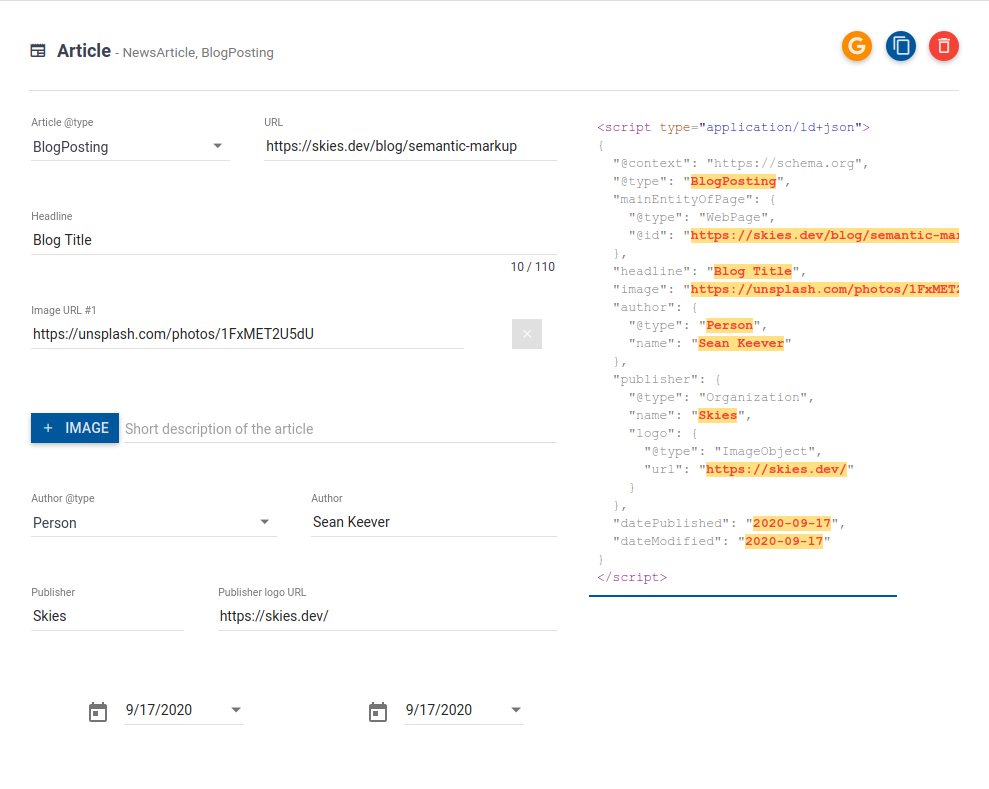
Task: Click the blue copy-pages icon button
Action: pyautogui.click(x=901, y=46)
